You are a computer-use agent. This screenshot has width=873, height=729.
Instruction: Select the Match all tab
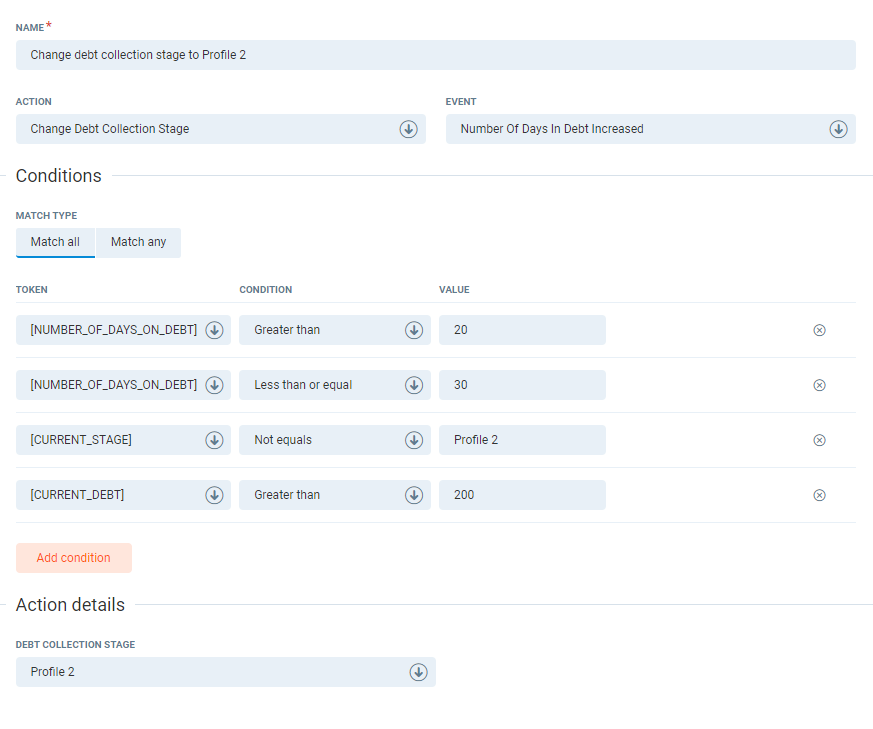click(x=55, y=242)
